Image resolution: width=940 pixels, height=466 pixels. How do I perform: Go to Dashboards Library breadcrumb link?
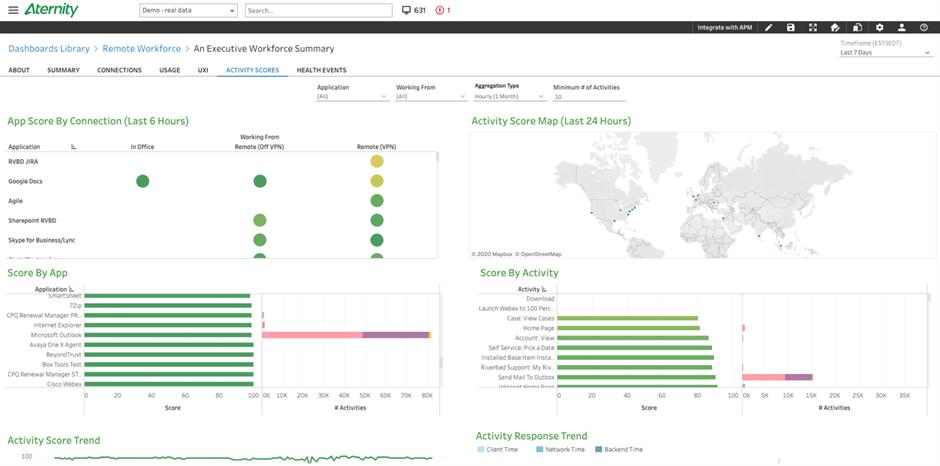pos(49,49)
